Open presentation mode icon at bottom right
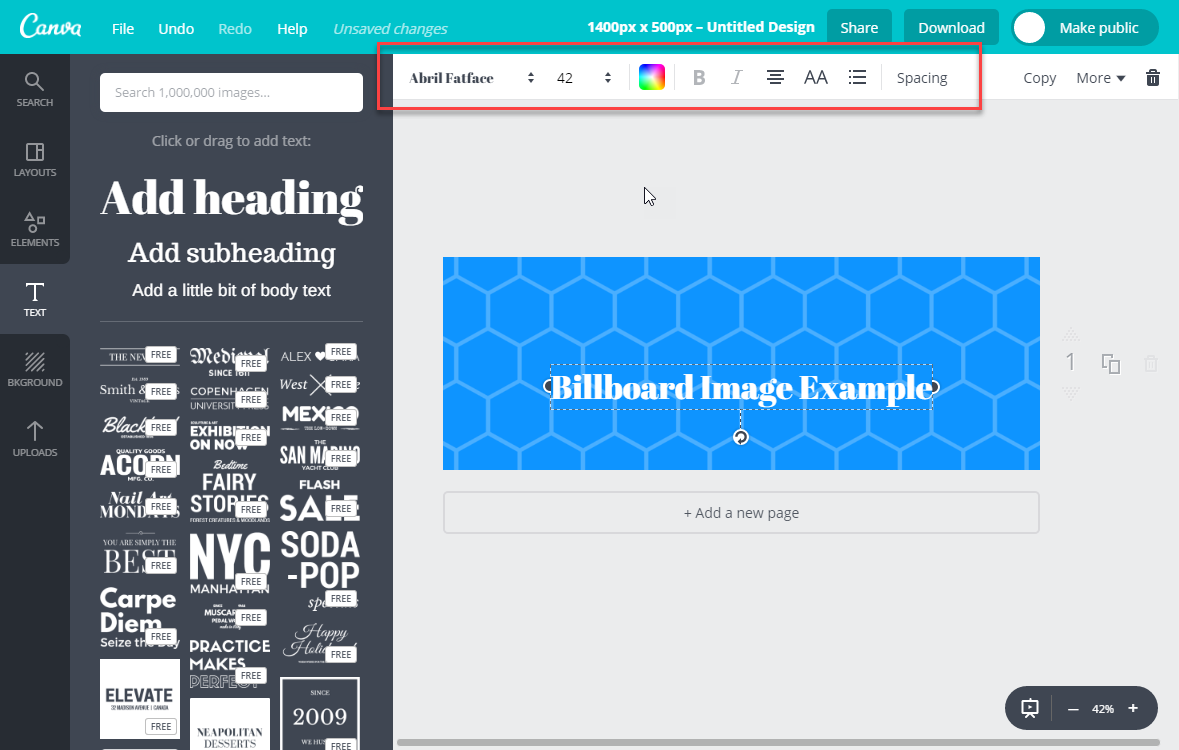This screenshot has width=1179, height=750. pyautogui.click(x=1030, y=708)
